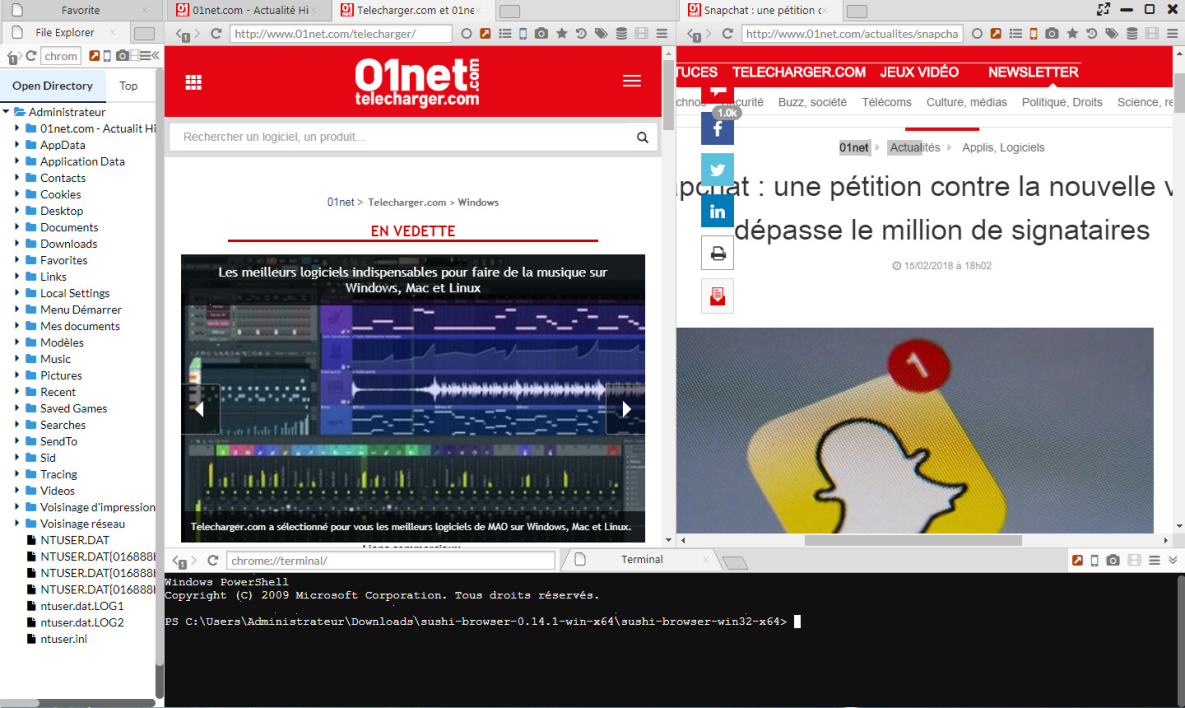Toggle mobile view in Snapchat pane toolbar
Screen dimensions: 1185x708
[1033, 34]
